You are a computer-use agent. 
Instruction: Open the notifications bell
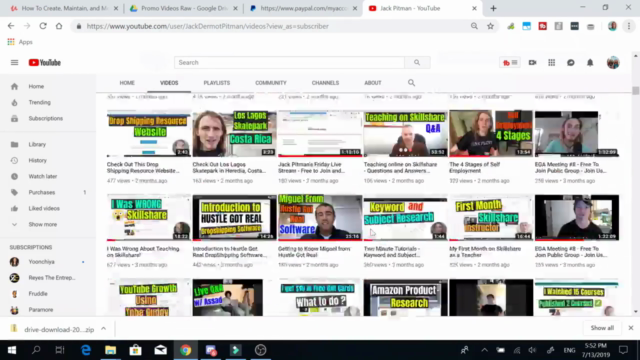coord(590,62)
